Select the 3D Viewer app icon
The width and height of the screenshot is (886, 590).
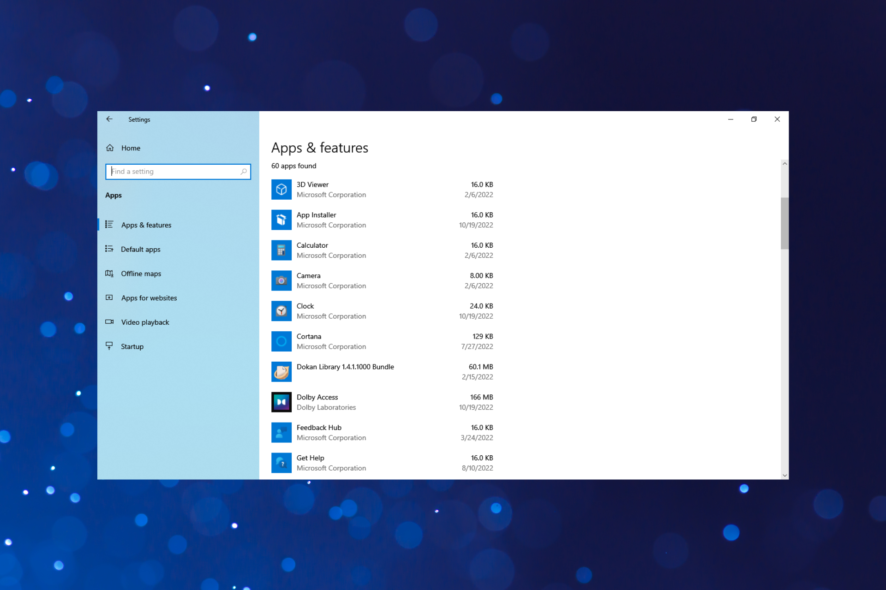pos(281,190)
